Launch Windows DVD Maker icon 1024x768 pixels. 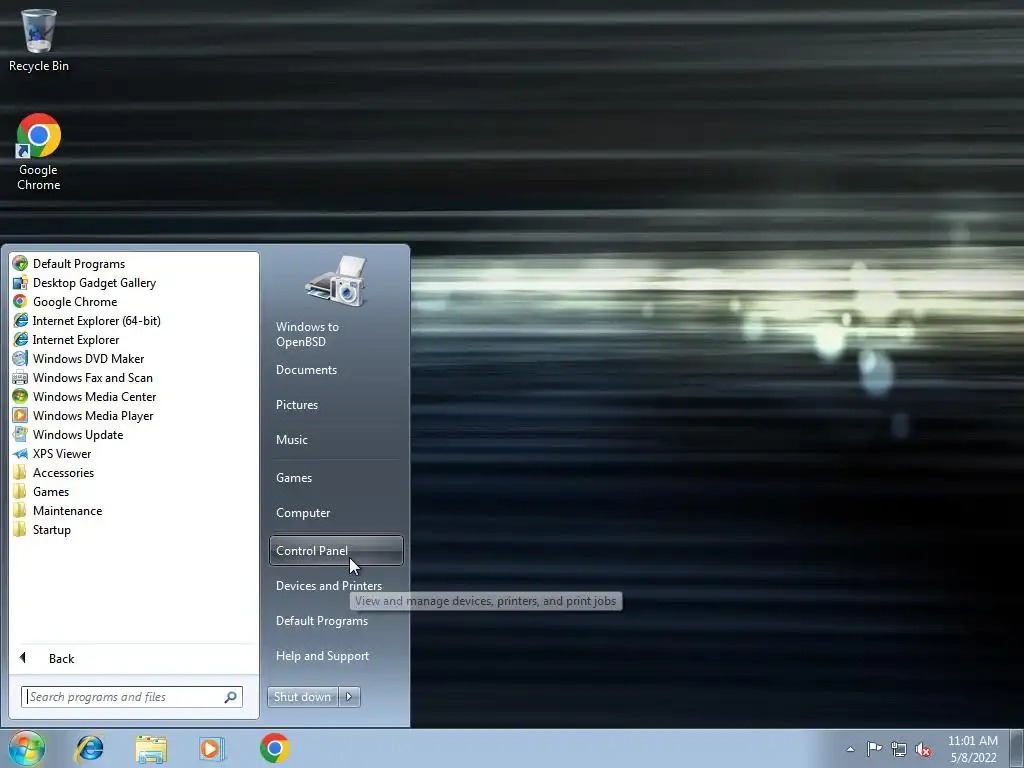coord(20,359)
